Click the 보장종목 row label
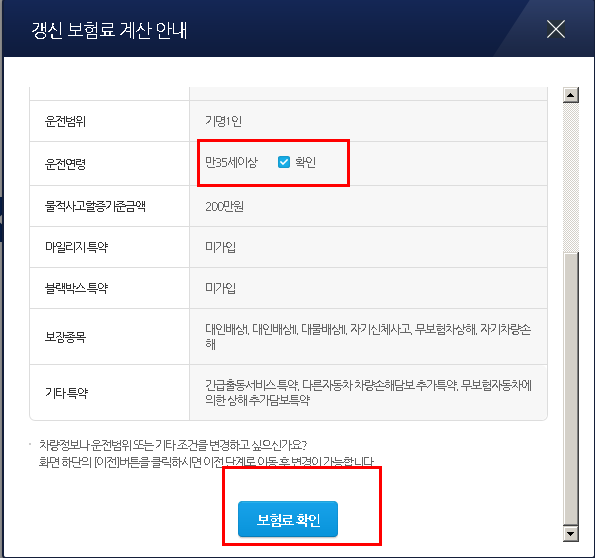Image resolution: width=595 pixels, height=558 pixels. [x=65, y=337]
